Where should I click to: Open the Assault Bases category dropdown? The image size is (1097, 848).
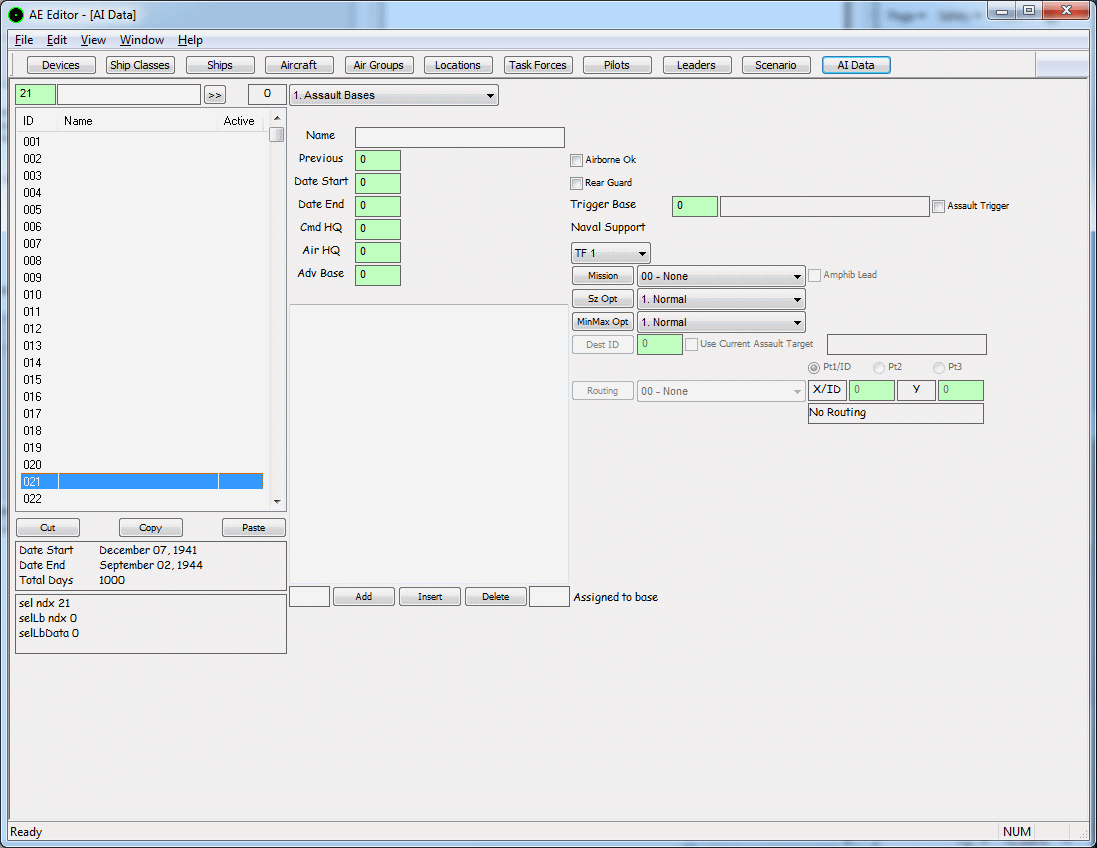[x=394, y=95]
